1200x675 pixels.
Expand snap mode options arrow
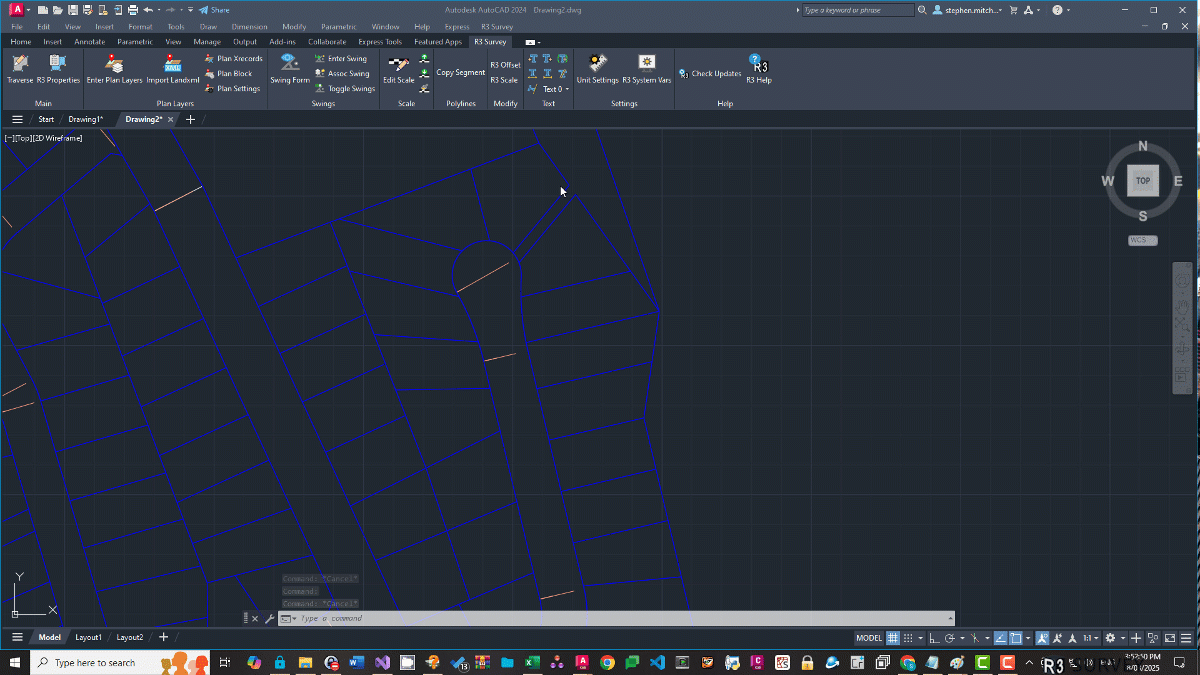921,638
